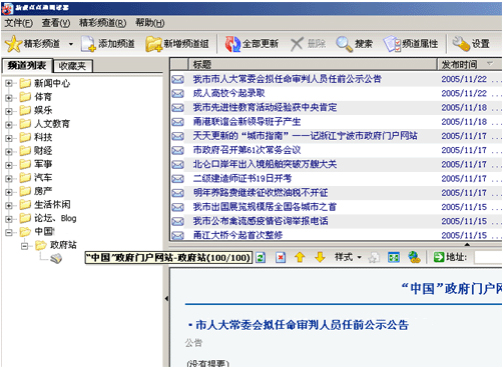Viewport: 503px width, 369px height.
Task: Open 精彩频道 dropdown arrow
Action: tap(71, 44)
